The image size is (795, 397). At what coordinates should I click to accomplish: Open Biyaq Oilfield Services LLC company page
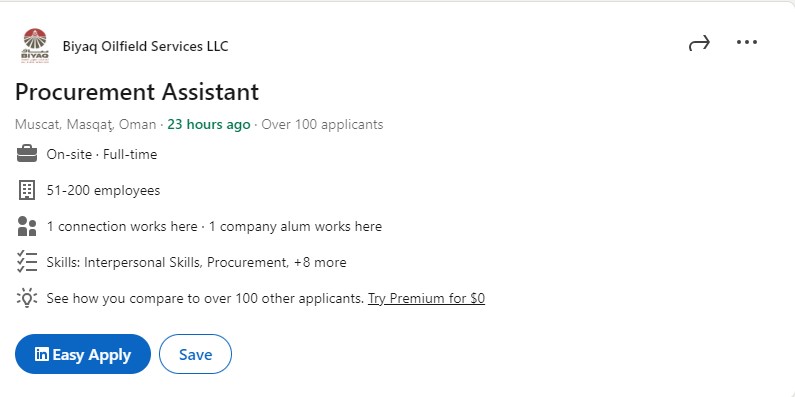pyautogui.click(x=145, y=46)
